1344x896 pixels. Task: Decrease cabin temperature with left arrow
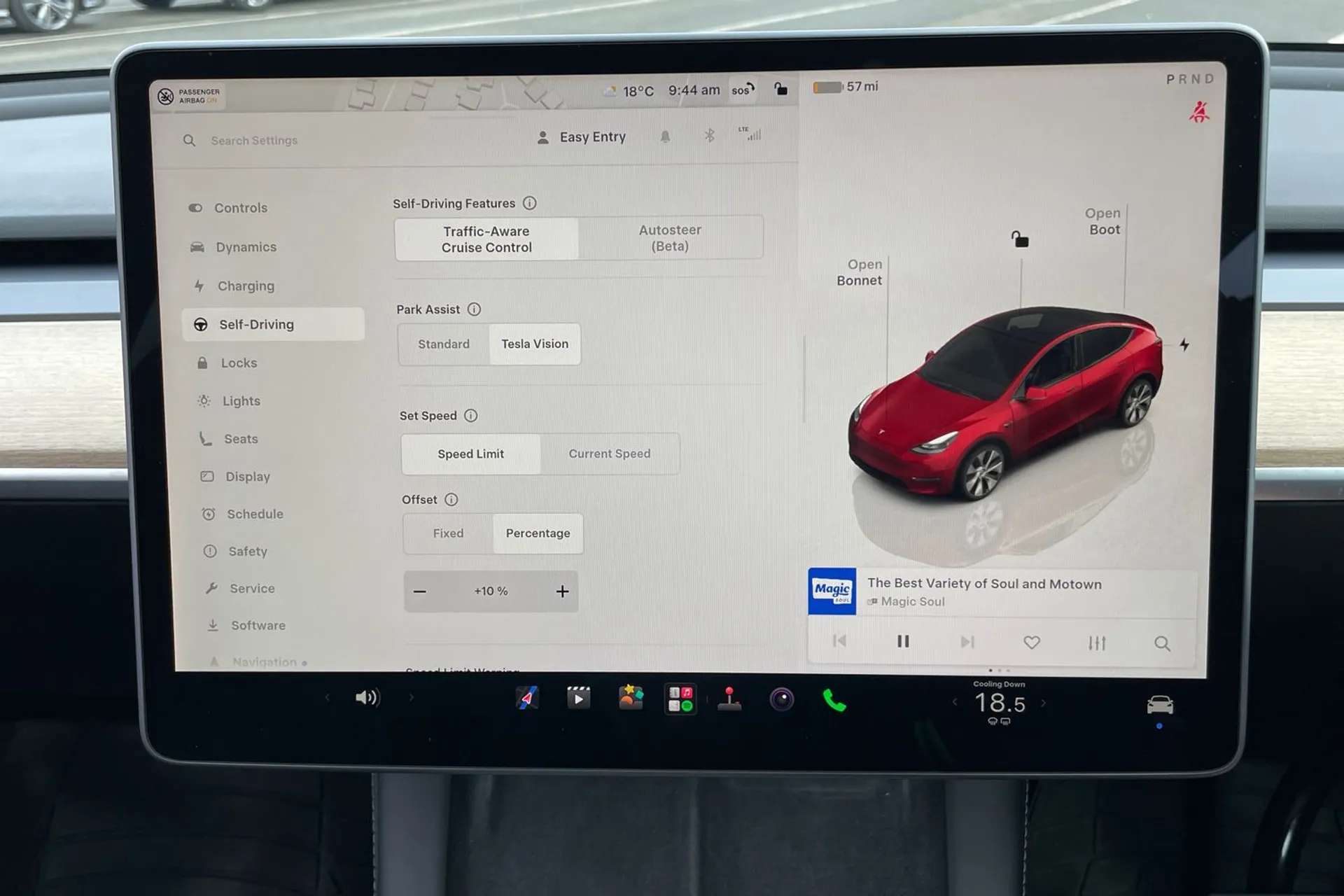click(x=955, y=702)
